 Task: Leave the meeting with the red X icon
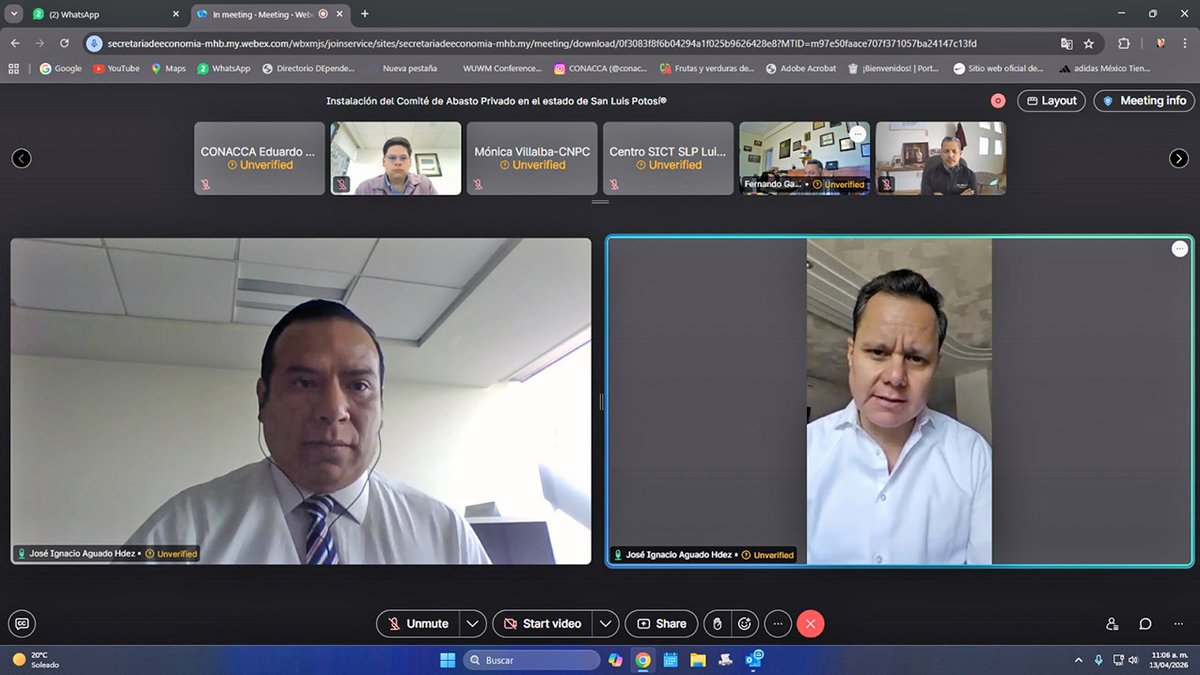coord(810,623)
